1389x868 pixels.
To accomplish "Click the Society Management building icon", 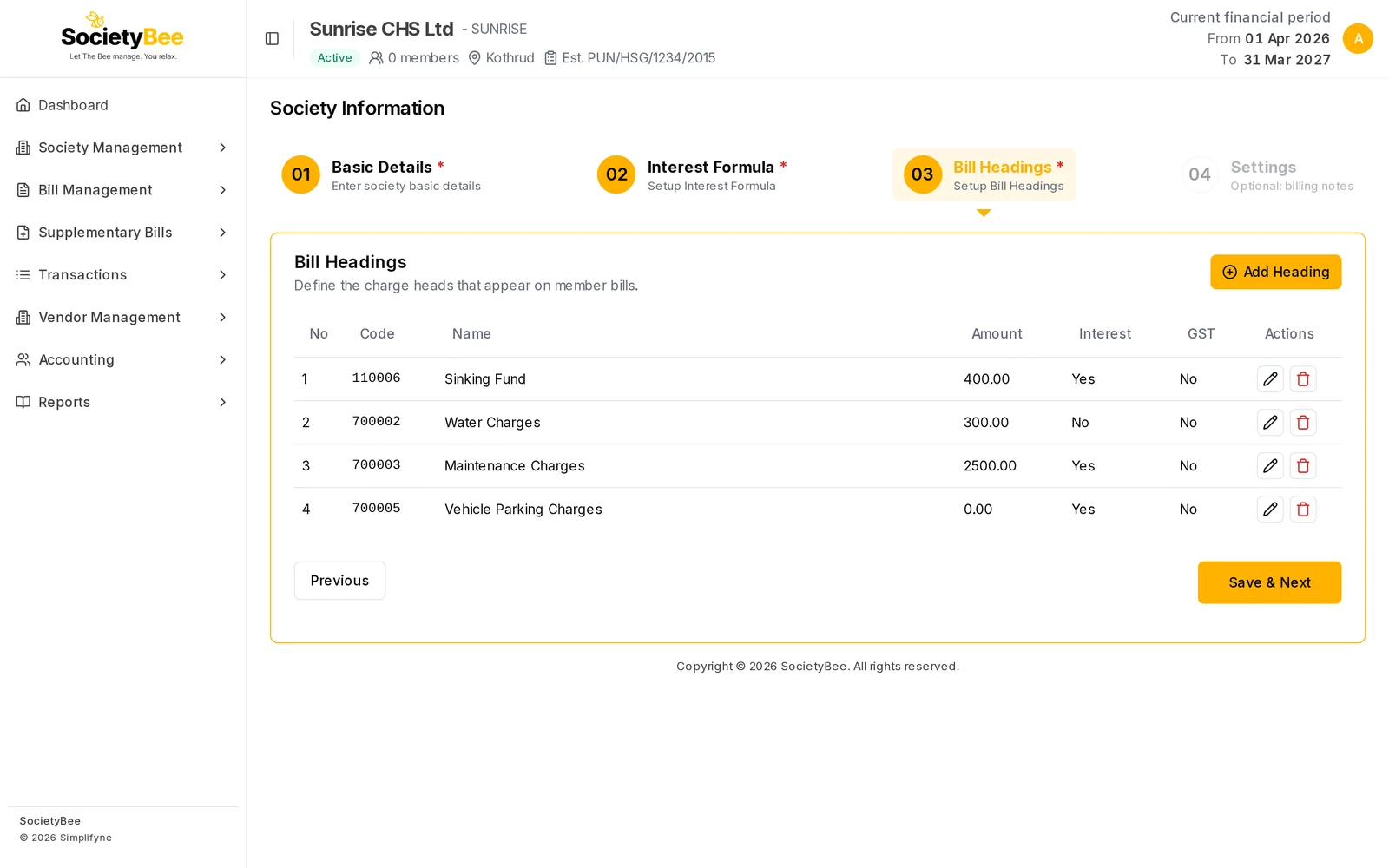I will [23, 148].
